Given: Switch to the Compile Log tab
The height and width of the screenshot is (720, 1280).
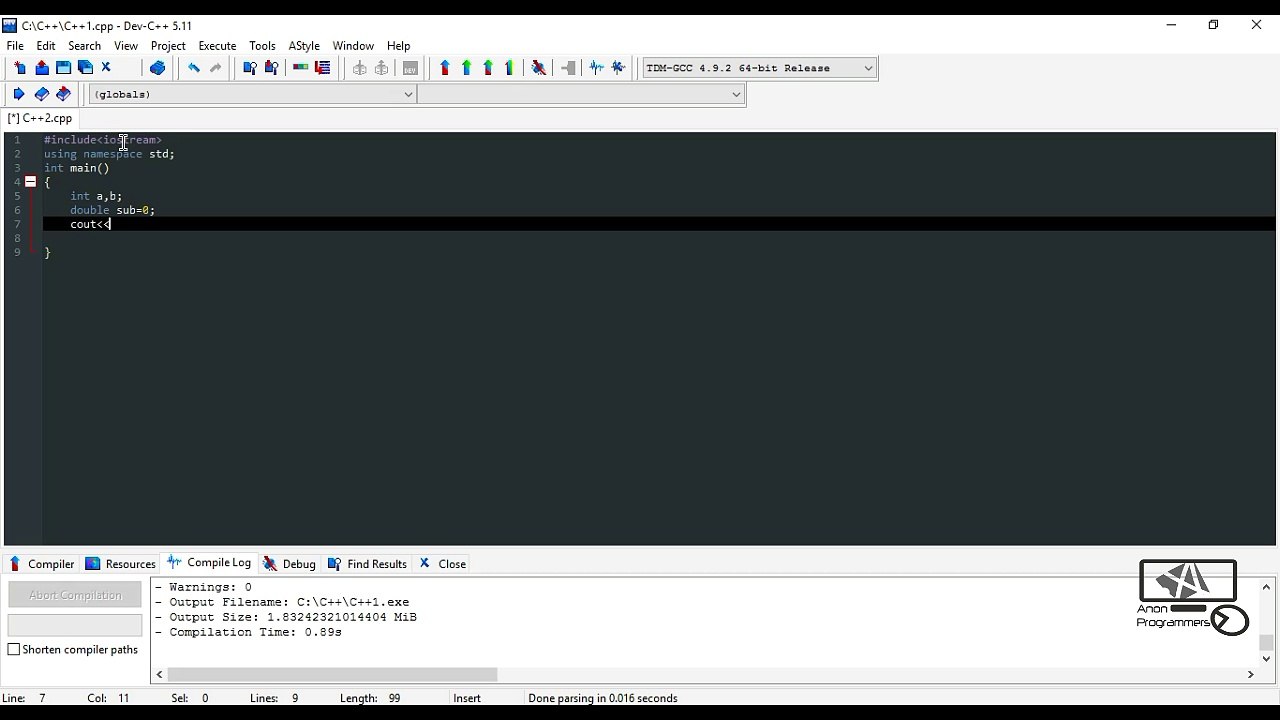Looking at the screenshot, I should click(210, 563).
